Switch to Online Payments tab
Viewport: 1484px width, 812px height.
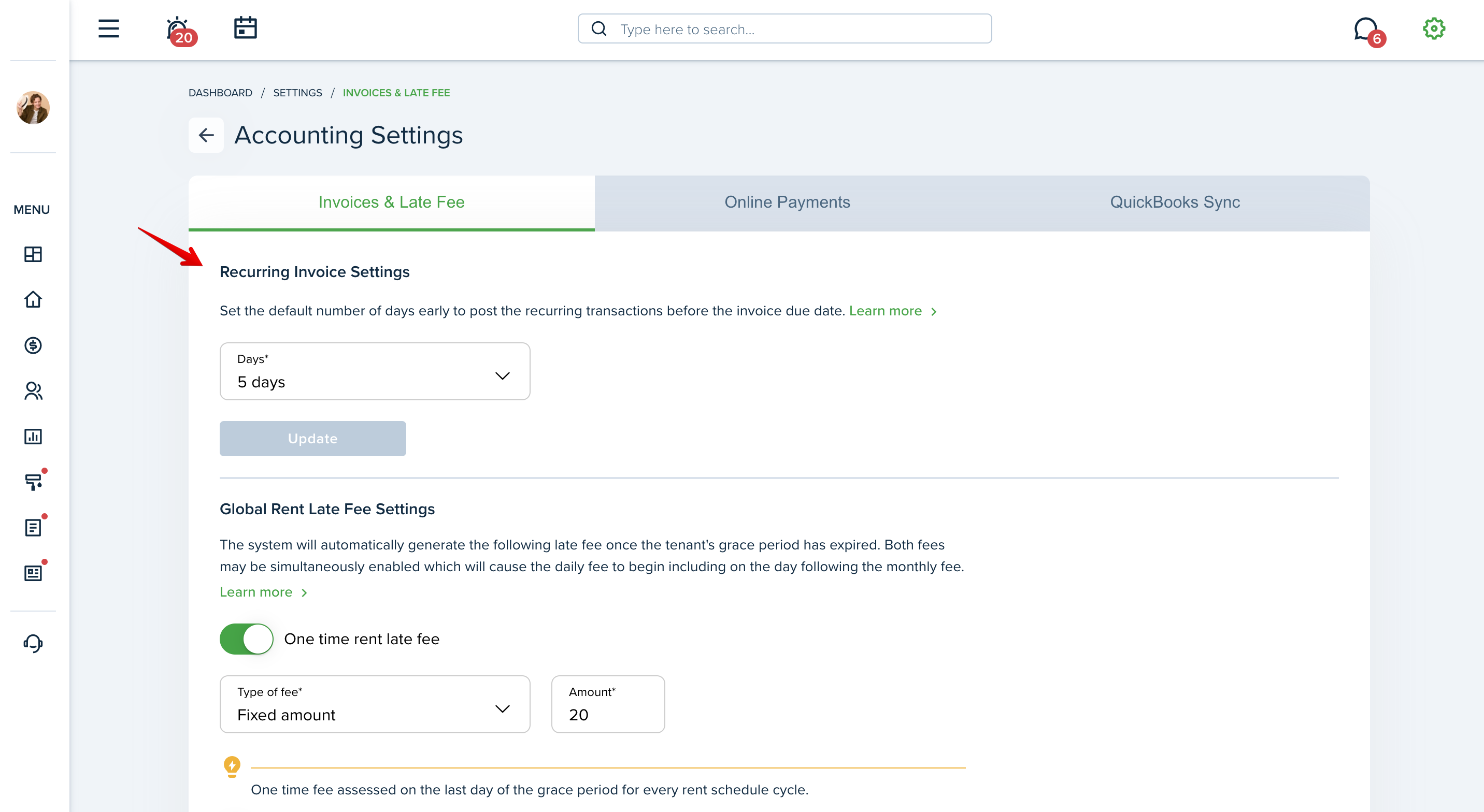point(787,202)
